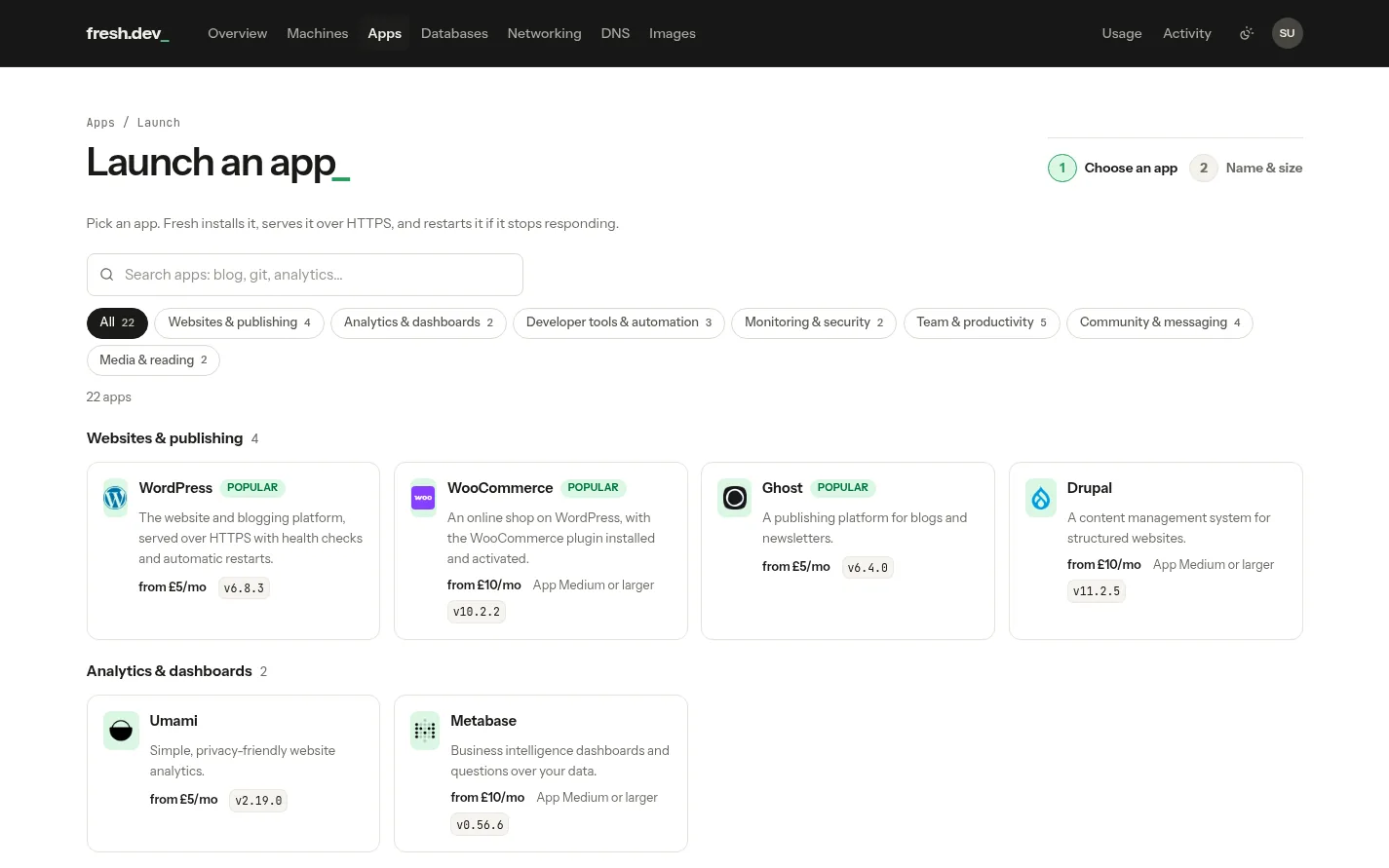Click the Metabase app icon

(x=425, y=731)
